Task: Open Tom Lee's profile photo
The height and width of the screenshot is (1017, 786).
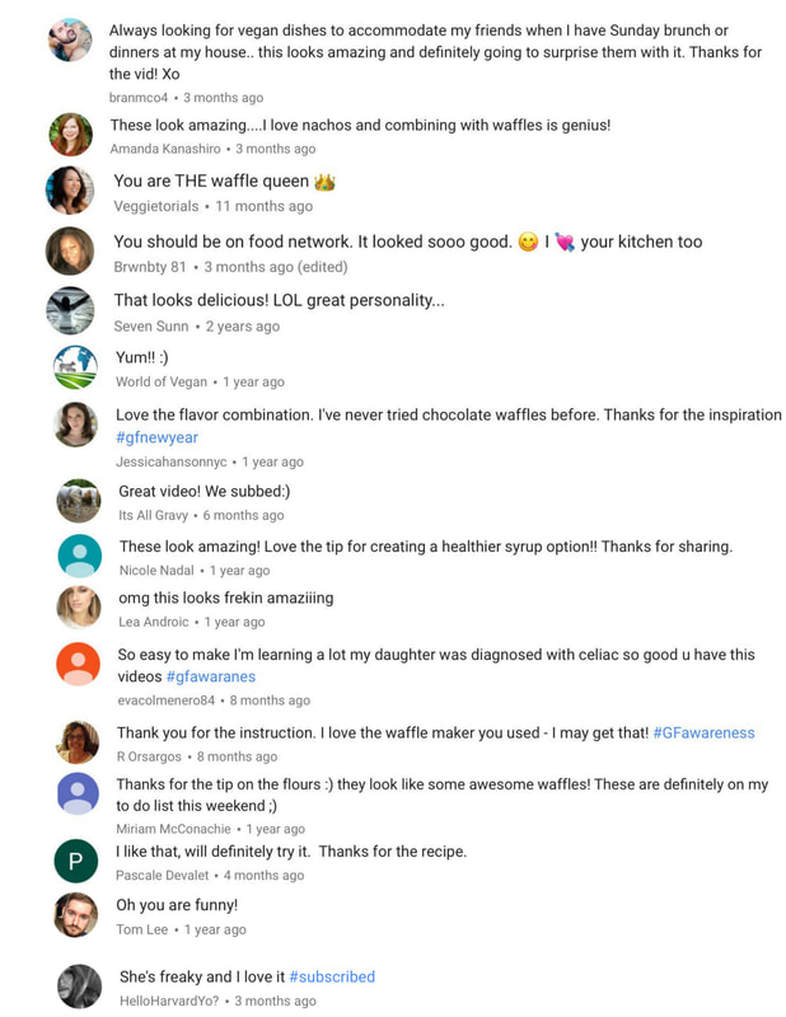Action: click(x=76, y=915)
